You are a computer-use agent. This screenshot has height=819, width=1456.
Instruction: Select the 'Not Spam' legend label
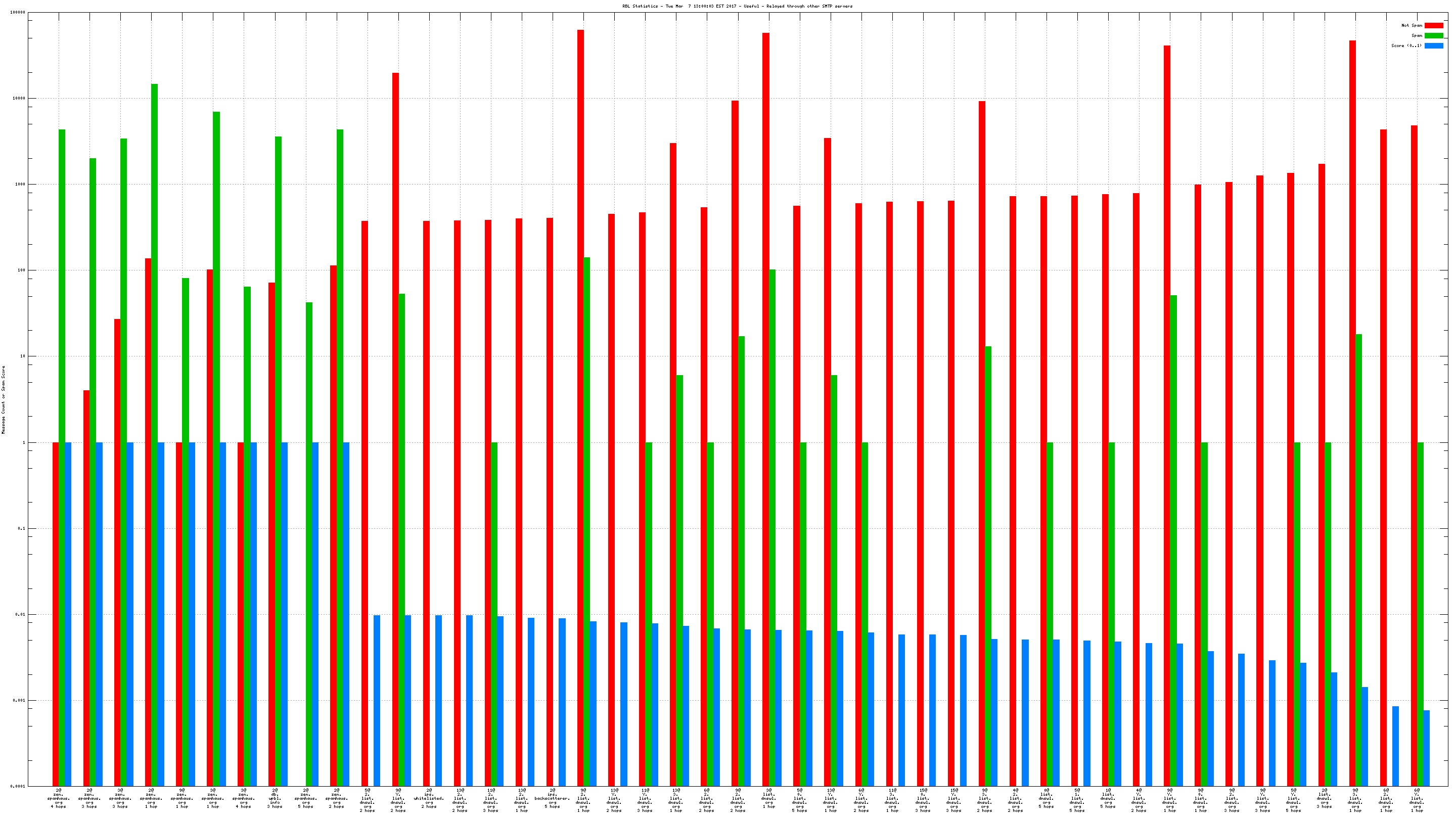point(1412,25)
